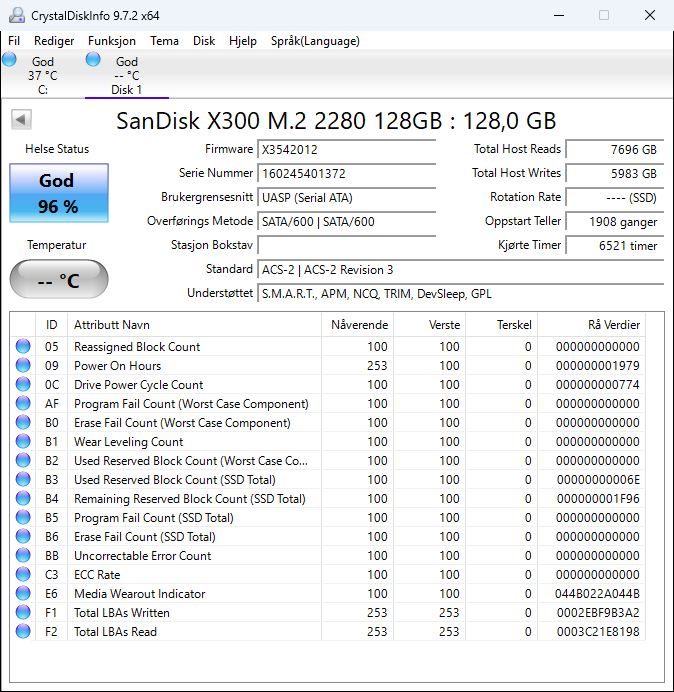Click the previous disk arrow button

[21, 120]
